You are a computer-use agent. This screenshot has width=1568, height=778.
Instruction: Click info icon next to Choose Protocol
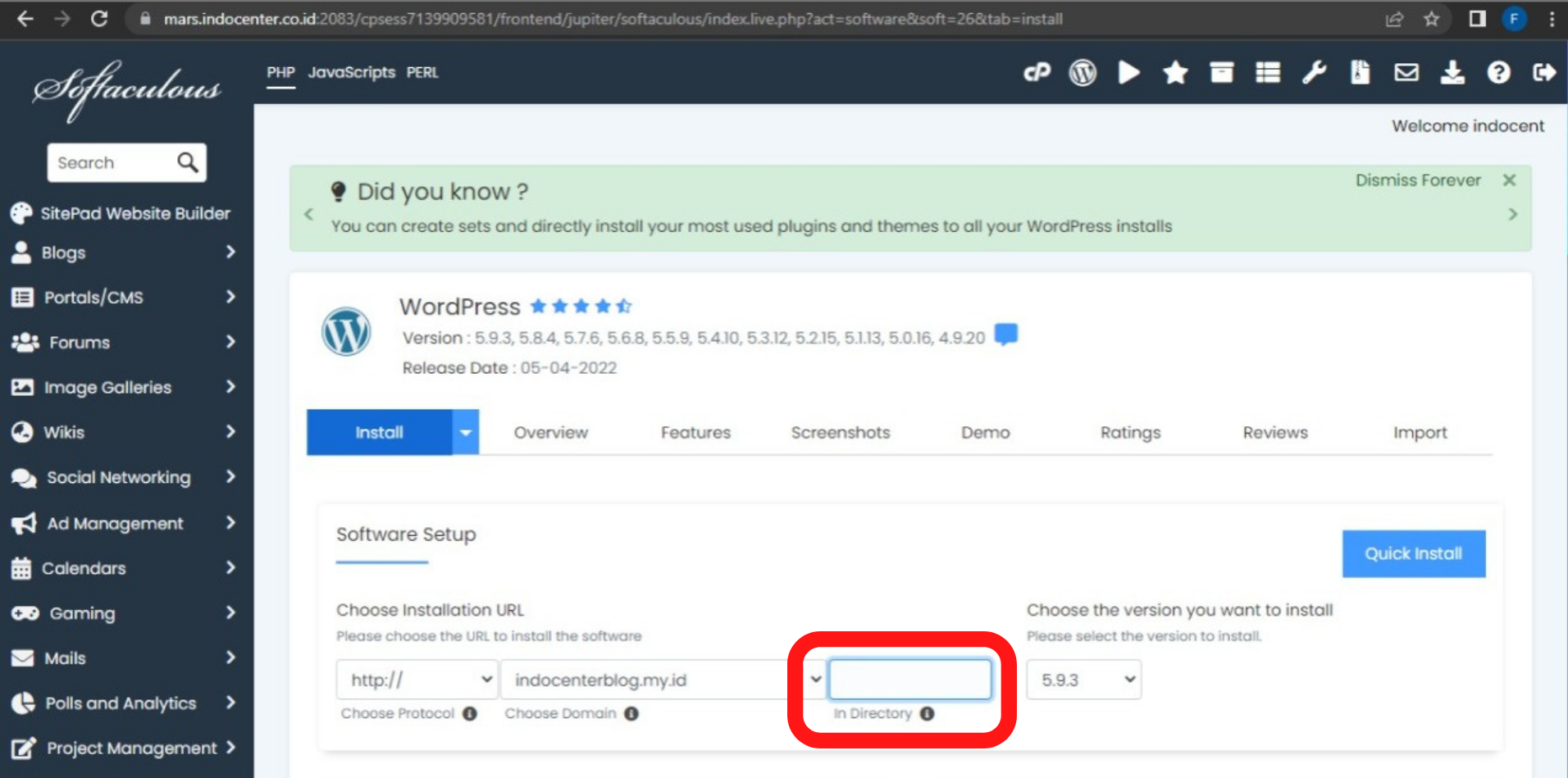coord(469,714)
